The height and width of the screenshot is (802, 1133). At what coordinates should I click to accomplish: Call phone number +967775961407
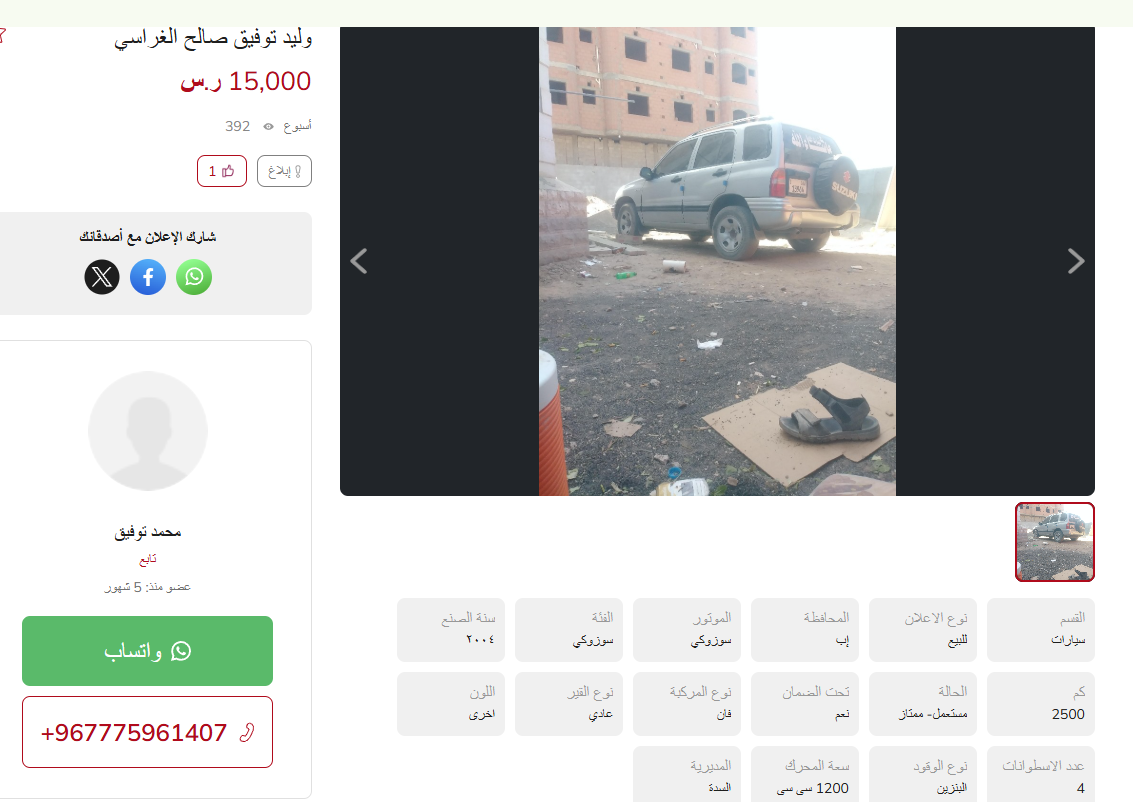pyautogui.click(x=147, y=732)
